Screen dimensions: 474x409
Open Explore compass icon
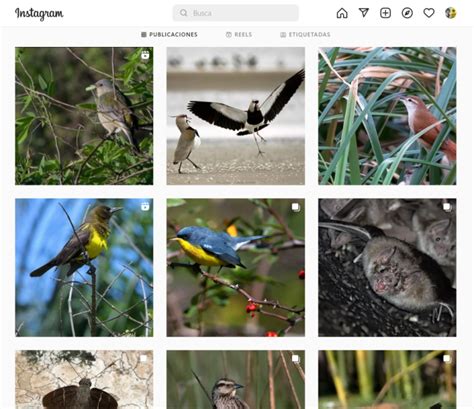(x=407, y=13)
